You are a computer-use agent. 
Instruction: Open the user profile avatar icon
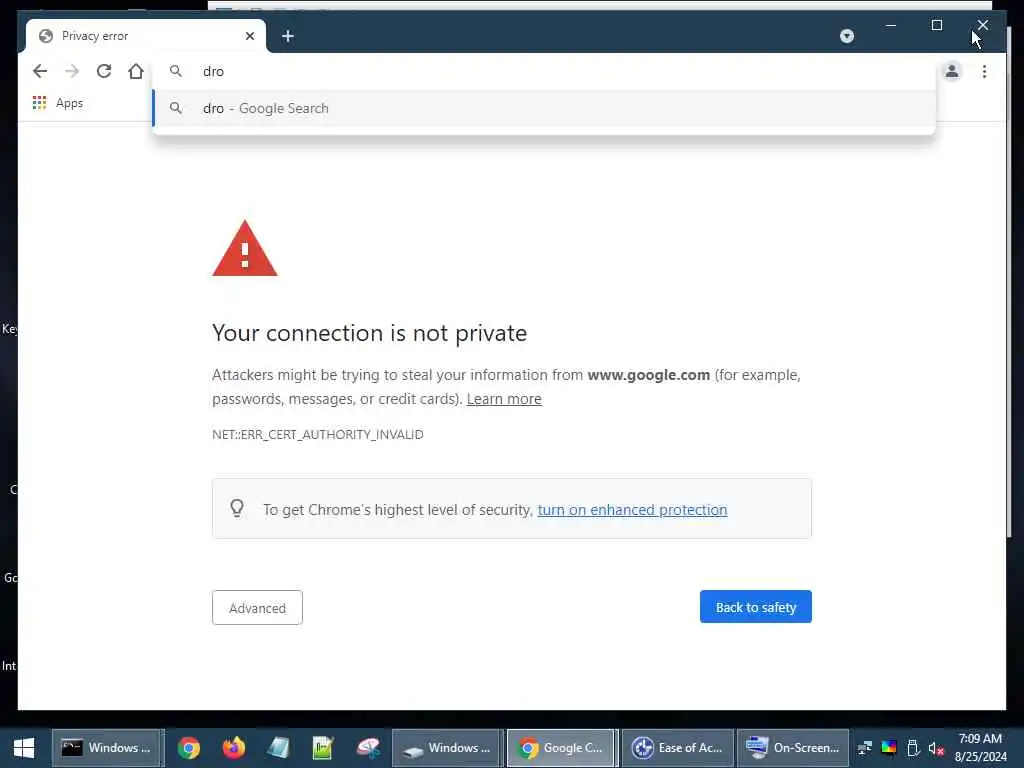point(952,71)
